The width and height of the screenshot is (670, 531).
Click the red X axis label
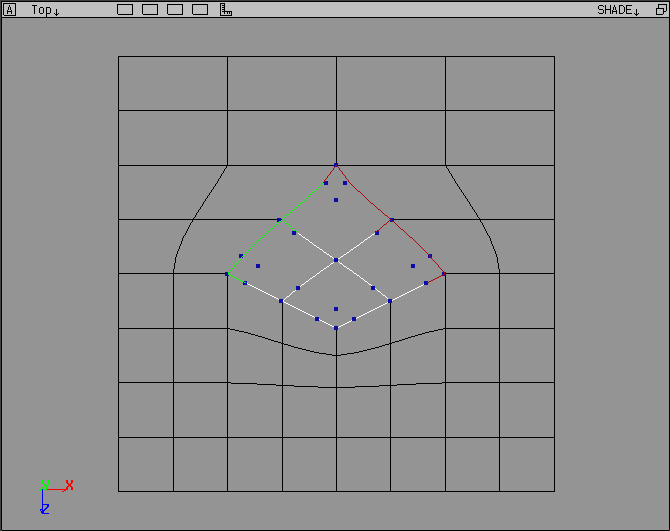[69, 485]
